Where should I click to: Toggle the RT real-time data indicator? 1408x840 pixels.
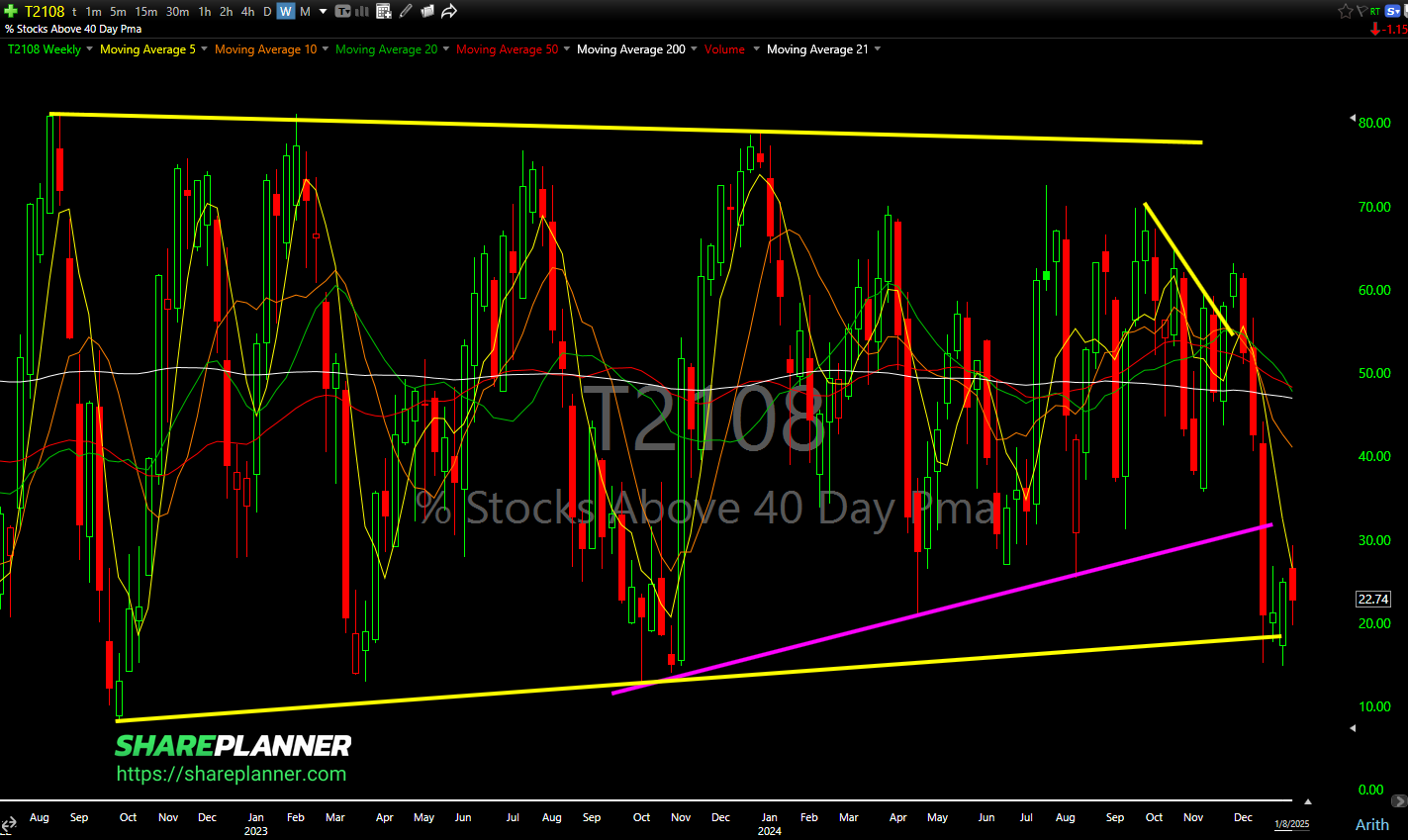1376,12
